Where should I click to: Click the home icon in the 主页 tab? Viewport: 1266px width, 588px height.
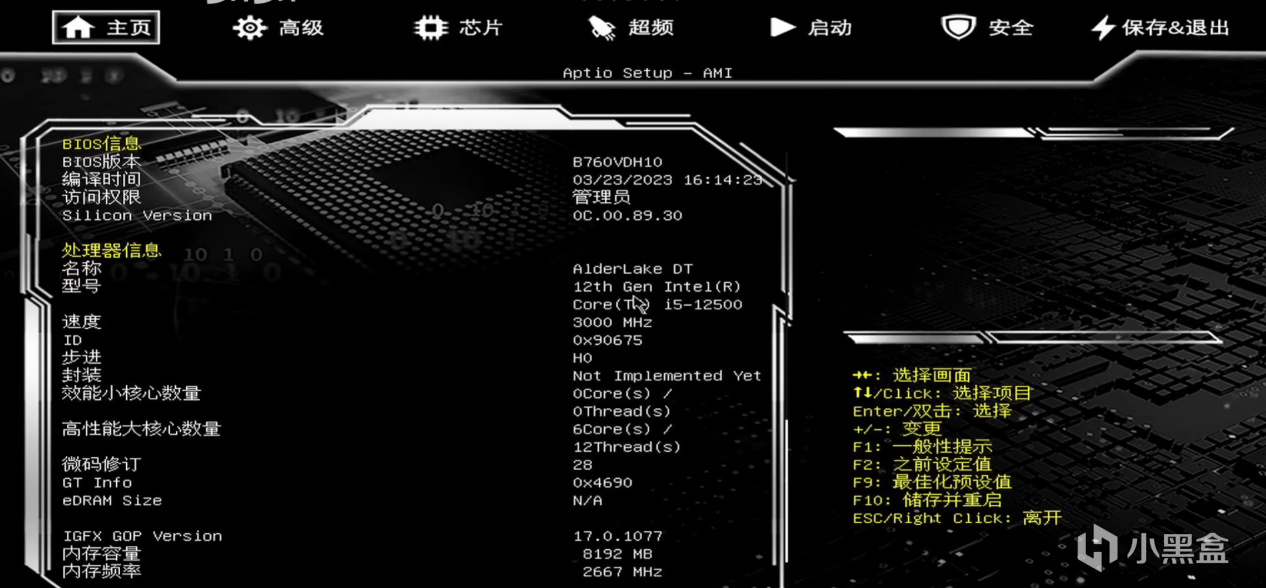[x=77, y=27]
